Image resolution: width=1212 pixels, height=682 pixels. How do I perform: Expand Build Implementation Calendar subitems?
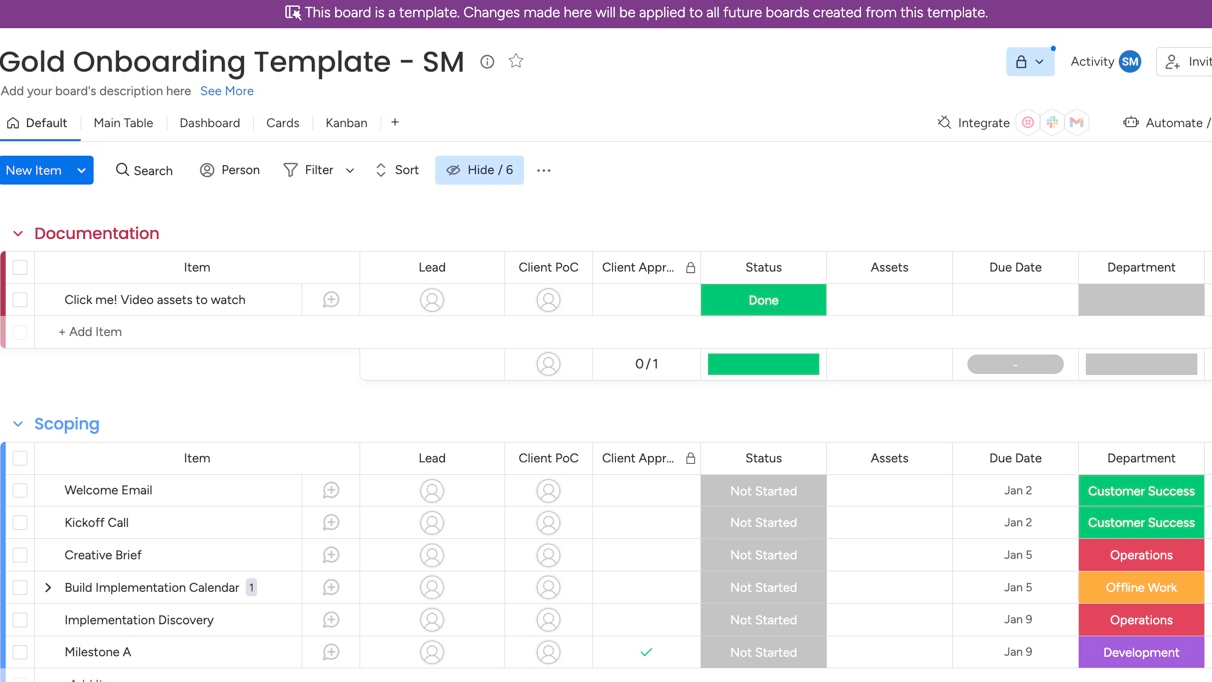48,587
